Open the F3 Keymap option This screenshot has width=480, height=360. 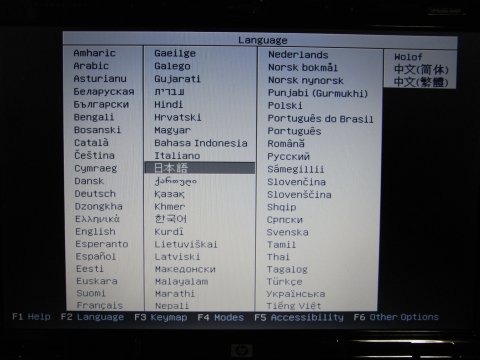[x=161, y=317]
